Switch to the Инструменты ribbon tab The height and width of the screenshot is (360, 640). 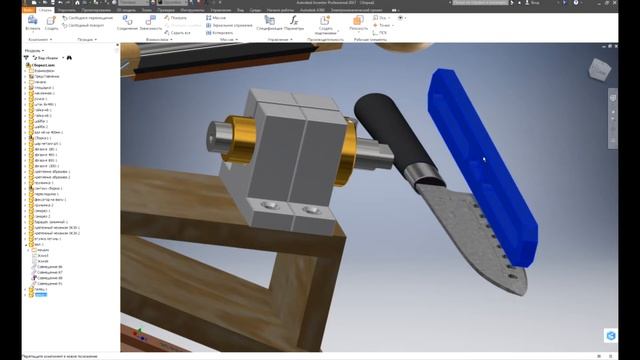pyautogui.click(x=192, y=10)
